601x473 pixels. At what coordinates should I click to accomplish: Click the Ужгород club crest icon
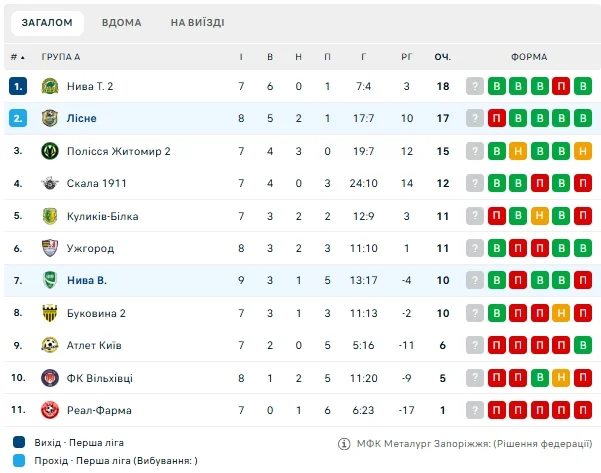pos(50,248)
